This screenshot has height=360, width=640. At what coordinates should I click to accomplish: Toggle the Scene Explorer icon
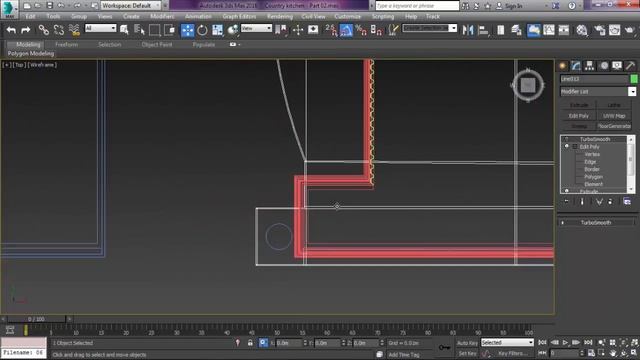pos(500,30)
